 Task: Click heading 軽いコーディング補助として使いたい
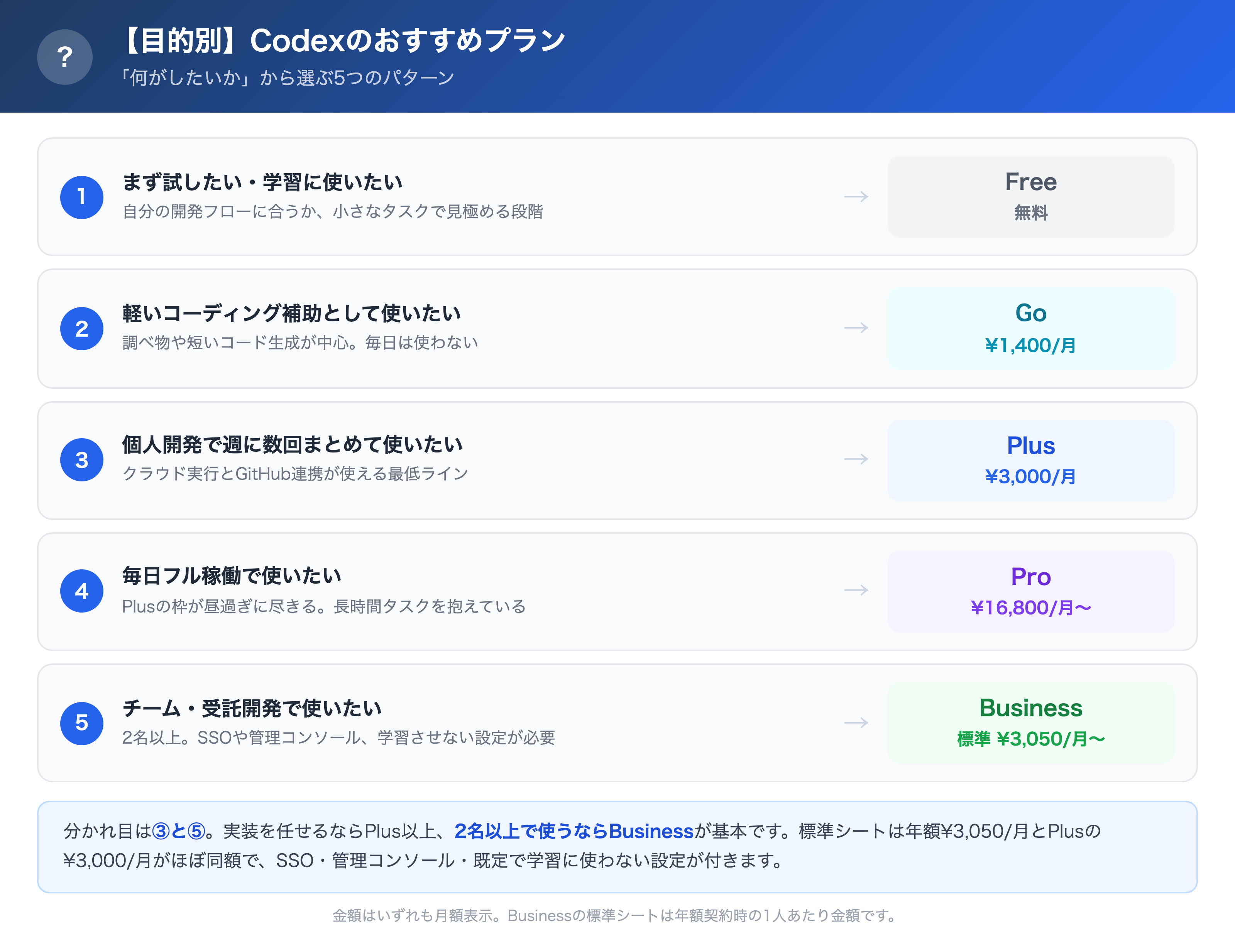[292, 313]
